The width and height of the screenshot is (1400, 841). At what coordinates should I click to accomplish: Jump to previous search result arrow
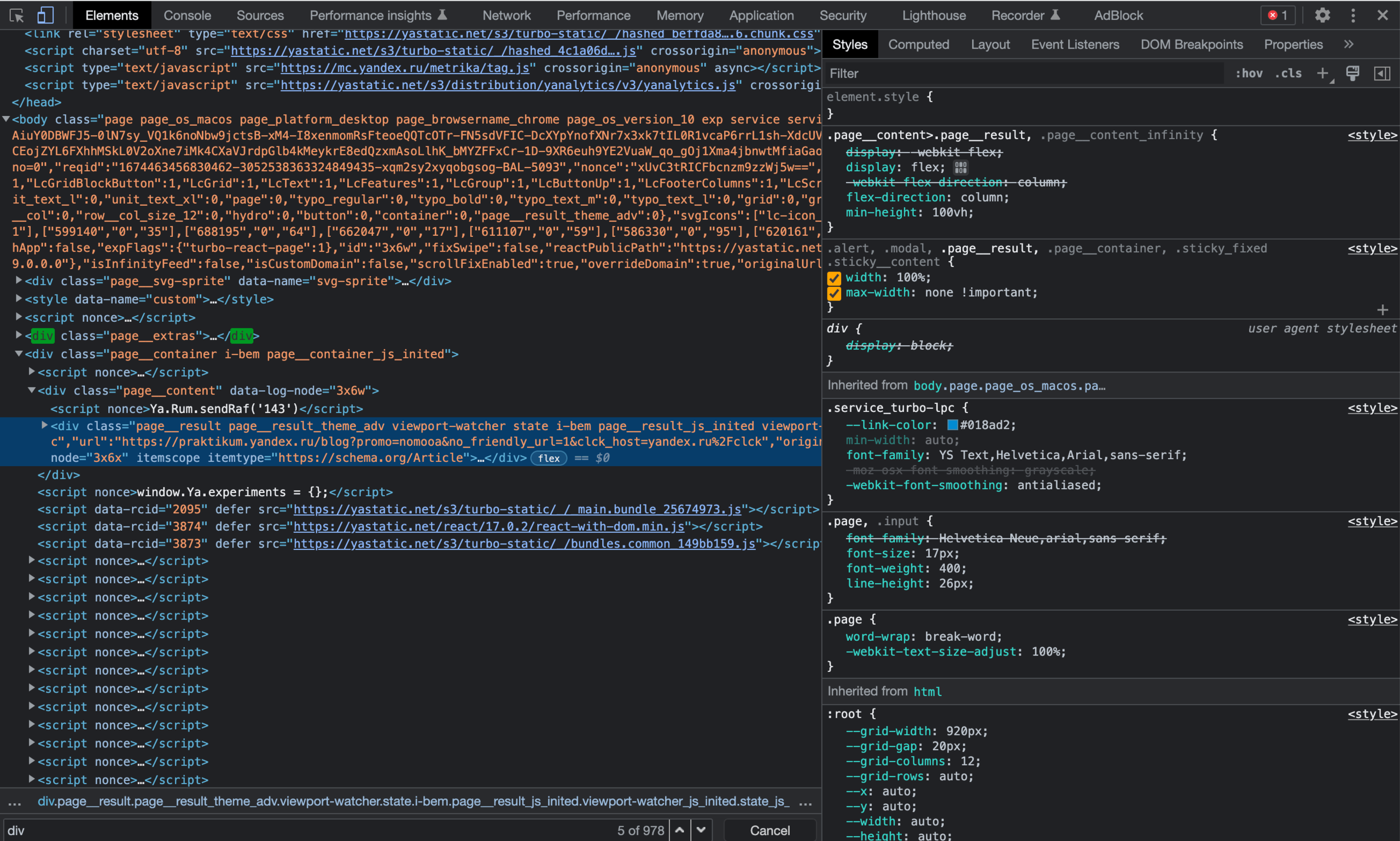(x=680, y=830)
